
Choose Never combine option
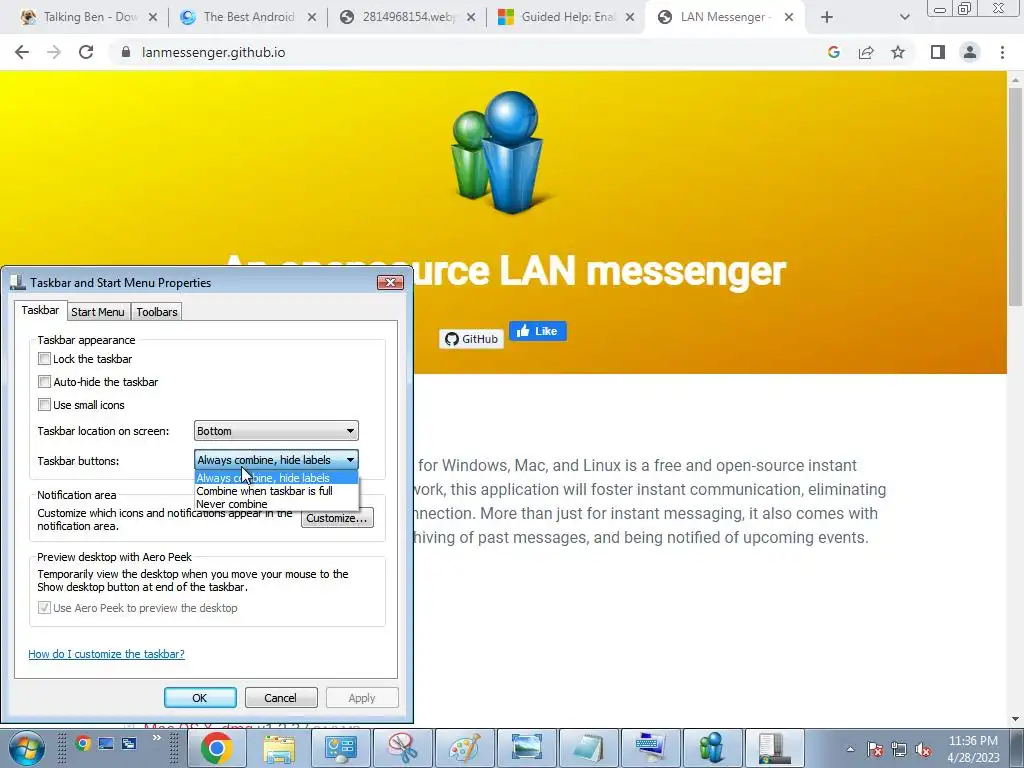(276, 504)
